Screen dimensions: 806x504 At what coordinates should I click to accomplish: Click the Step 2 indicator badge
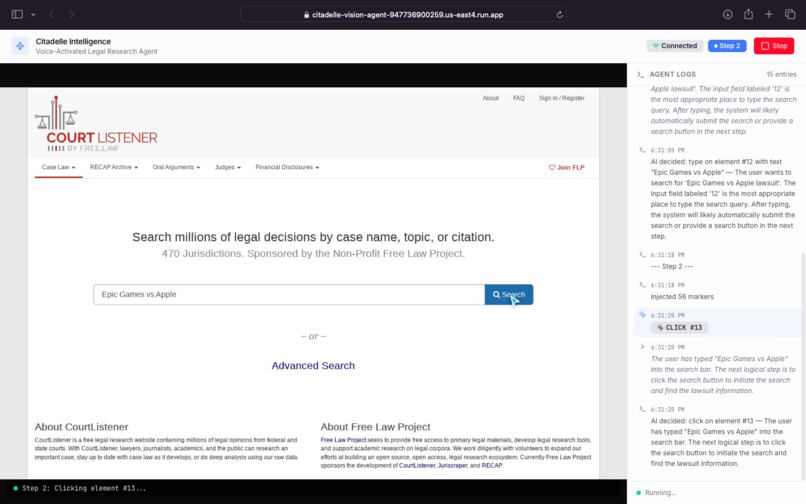tap(727, 46)
